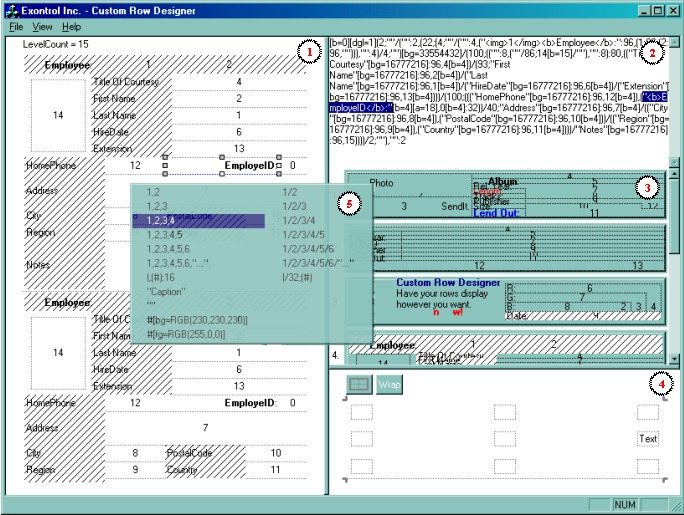Toggle the Wrap button

coord(389,384)
